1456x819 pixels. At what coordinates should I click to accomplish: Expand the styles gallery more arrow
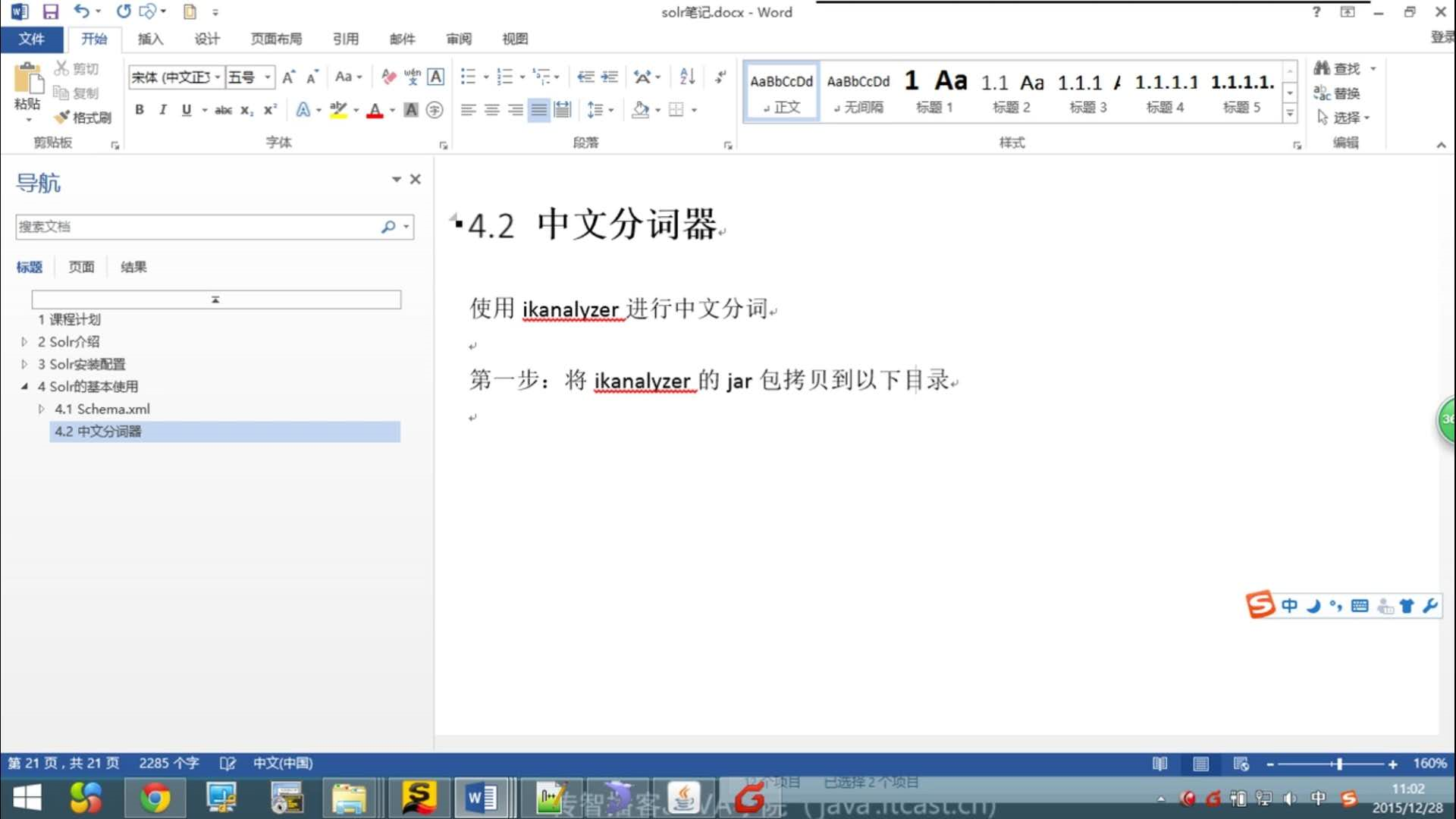tap(1289, 114)
